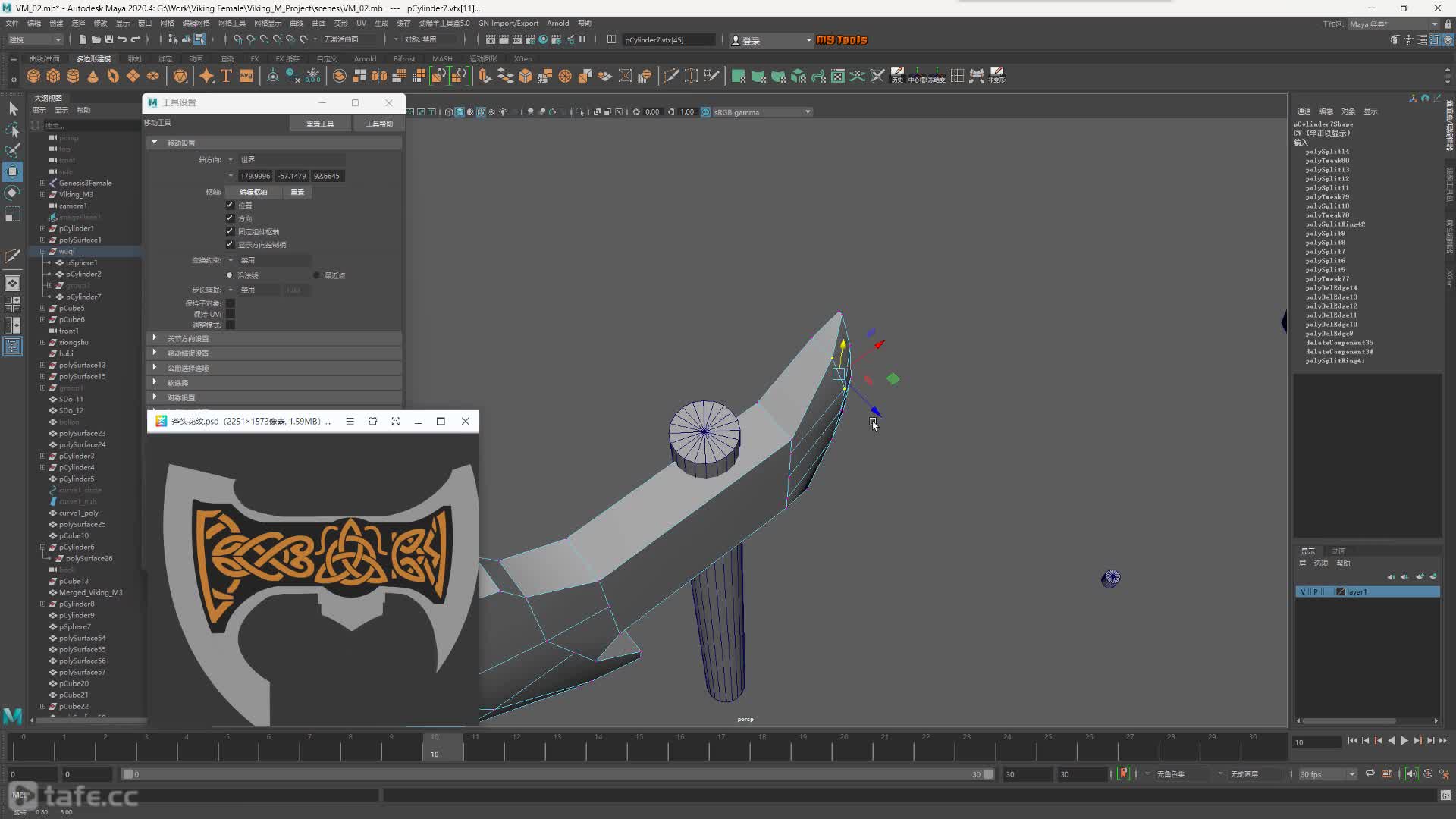Click the Multi-Cut tool shelf icon

tap(671, 76)
